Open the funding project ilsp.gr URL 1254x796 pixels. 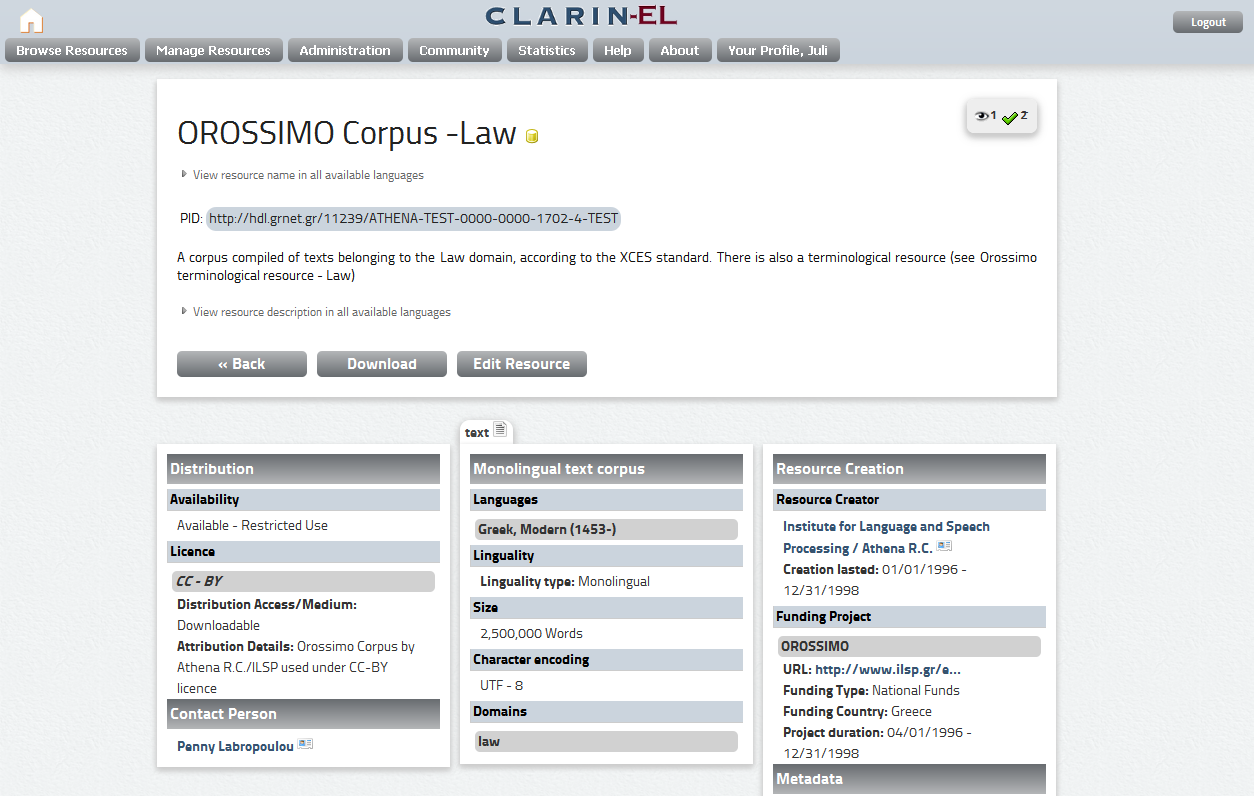(x=888, y=670)
